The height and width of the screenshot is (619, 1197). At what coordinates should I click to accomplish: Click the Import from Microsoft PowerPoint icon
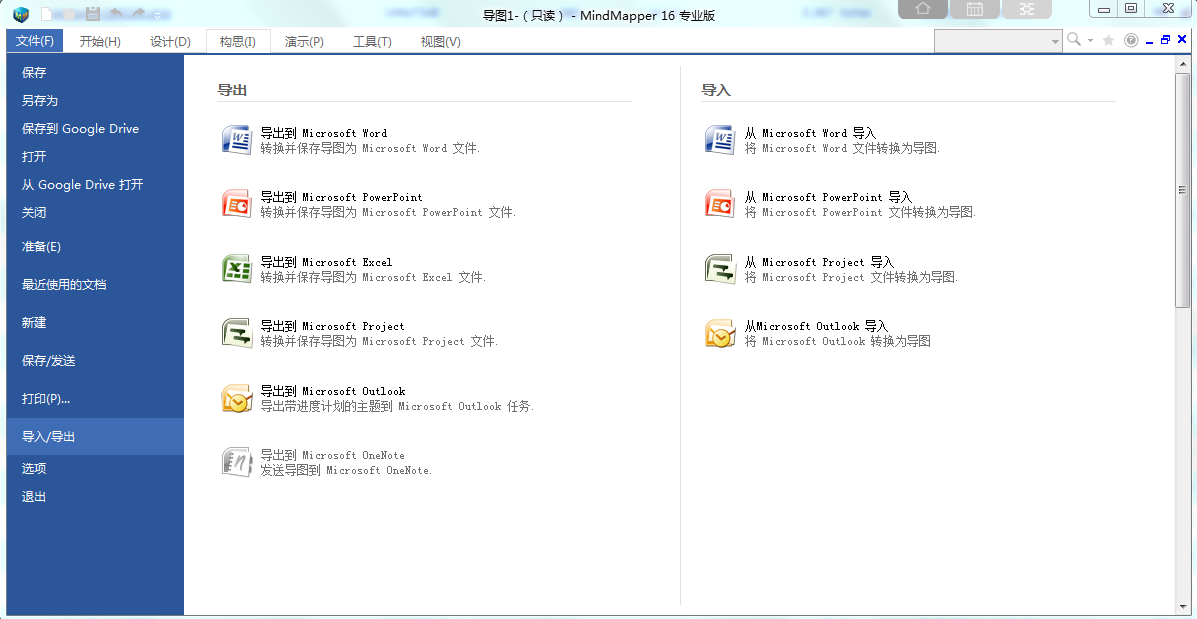[719, 205]
